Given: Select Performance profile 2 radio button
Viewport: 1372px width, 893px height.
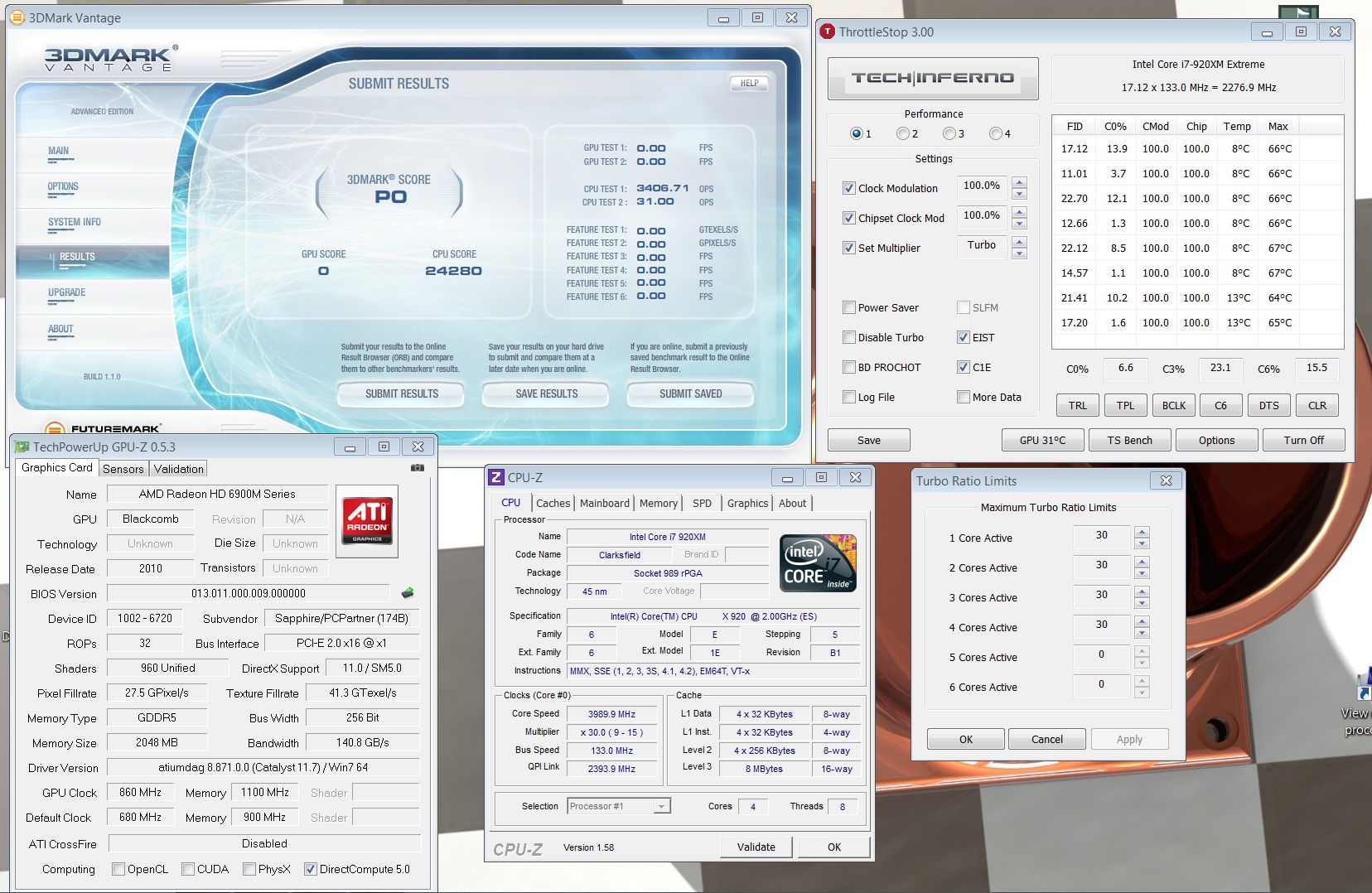Looking at the screenshot, I should pyautogui.click(x=902, y=133).
